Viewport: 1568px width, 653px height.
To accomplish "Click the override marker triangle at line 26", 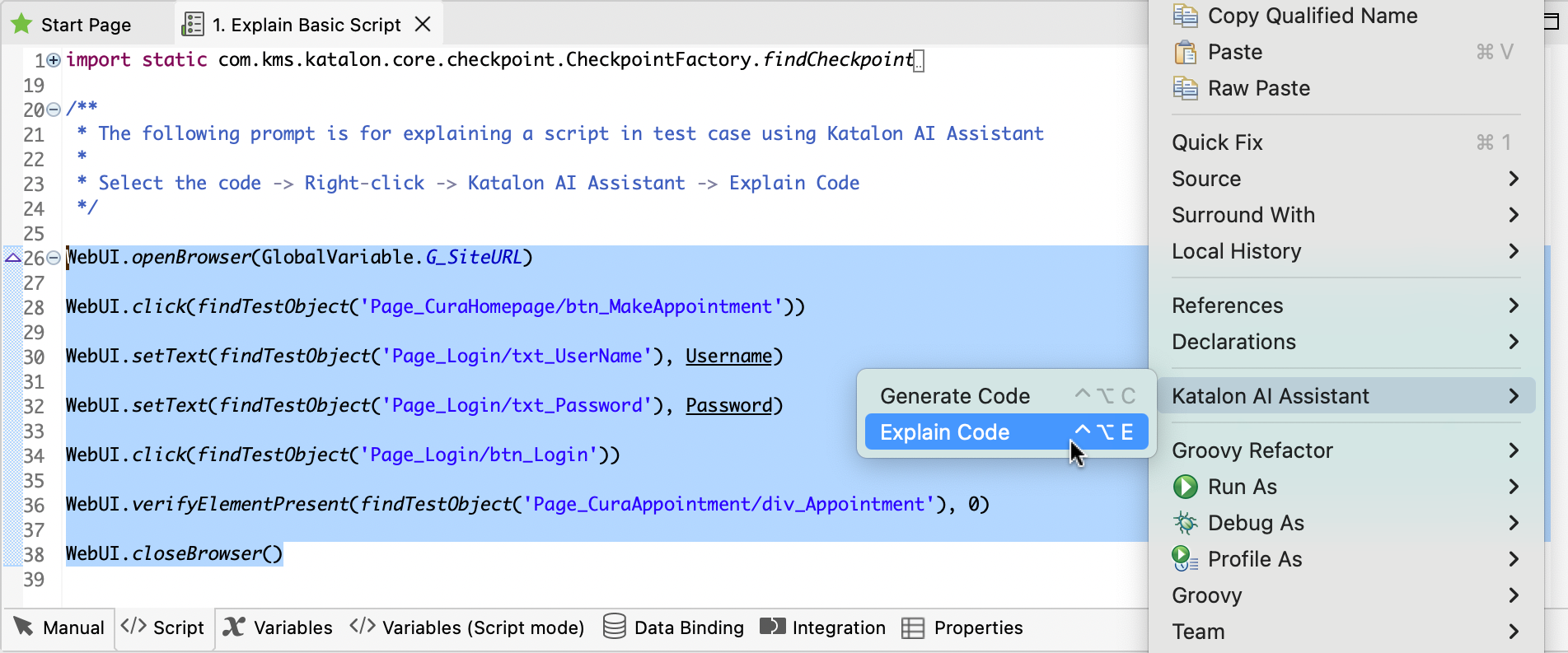I will tap(12, 258).
